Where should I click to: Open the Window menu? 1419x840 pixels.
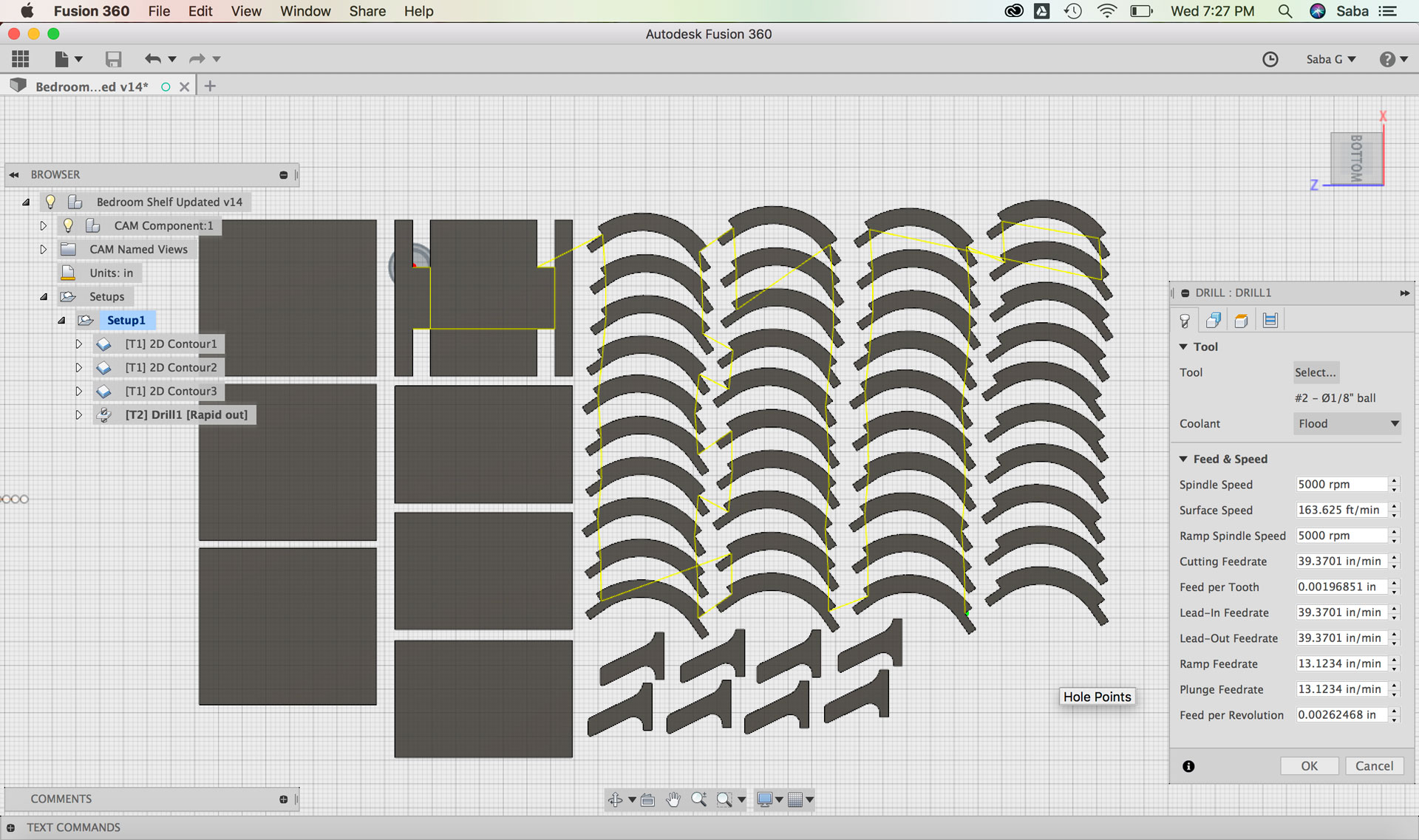click(x=304, y=11)
